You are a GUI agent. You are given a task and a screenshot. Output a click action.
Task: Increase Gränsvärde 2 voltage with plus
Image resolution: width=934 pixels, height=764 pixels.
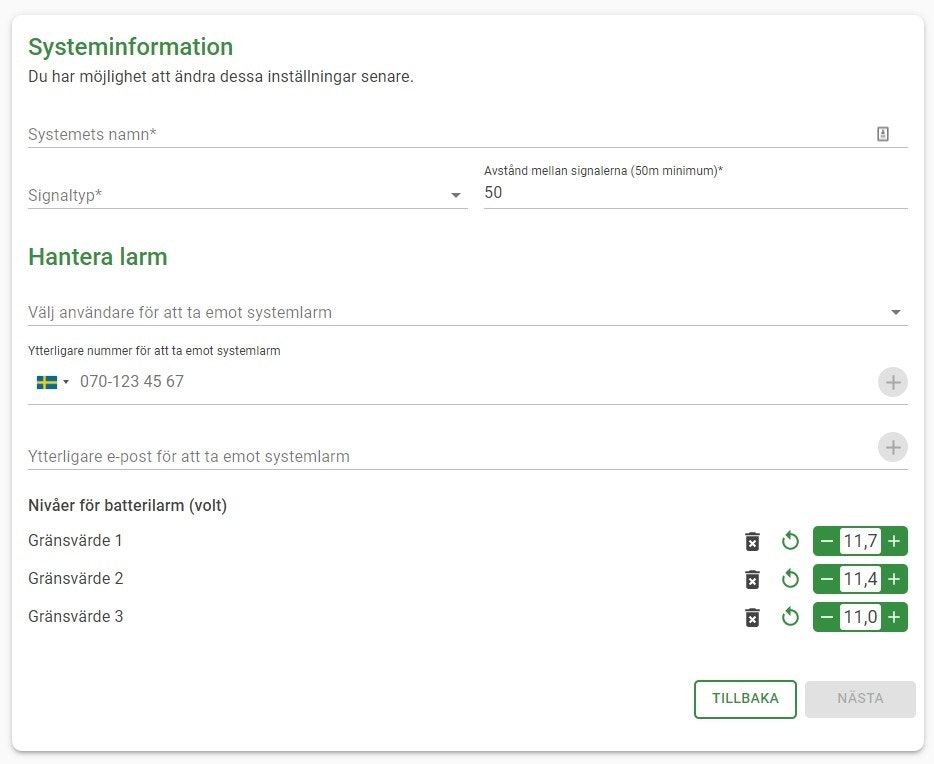click(894, 579)
